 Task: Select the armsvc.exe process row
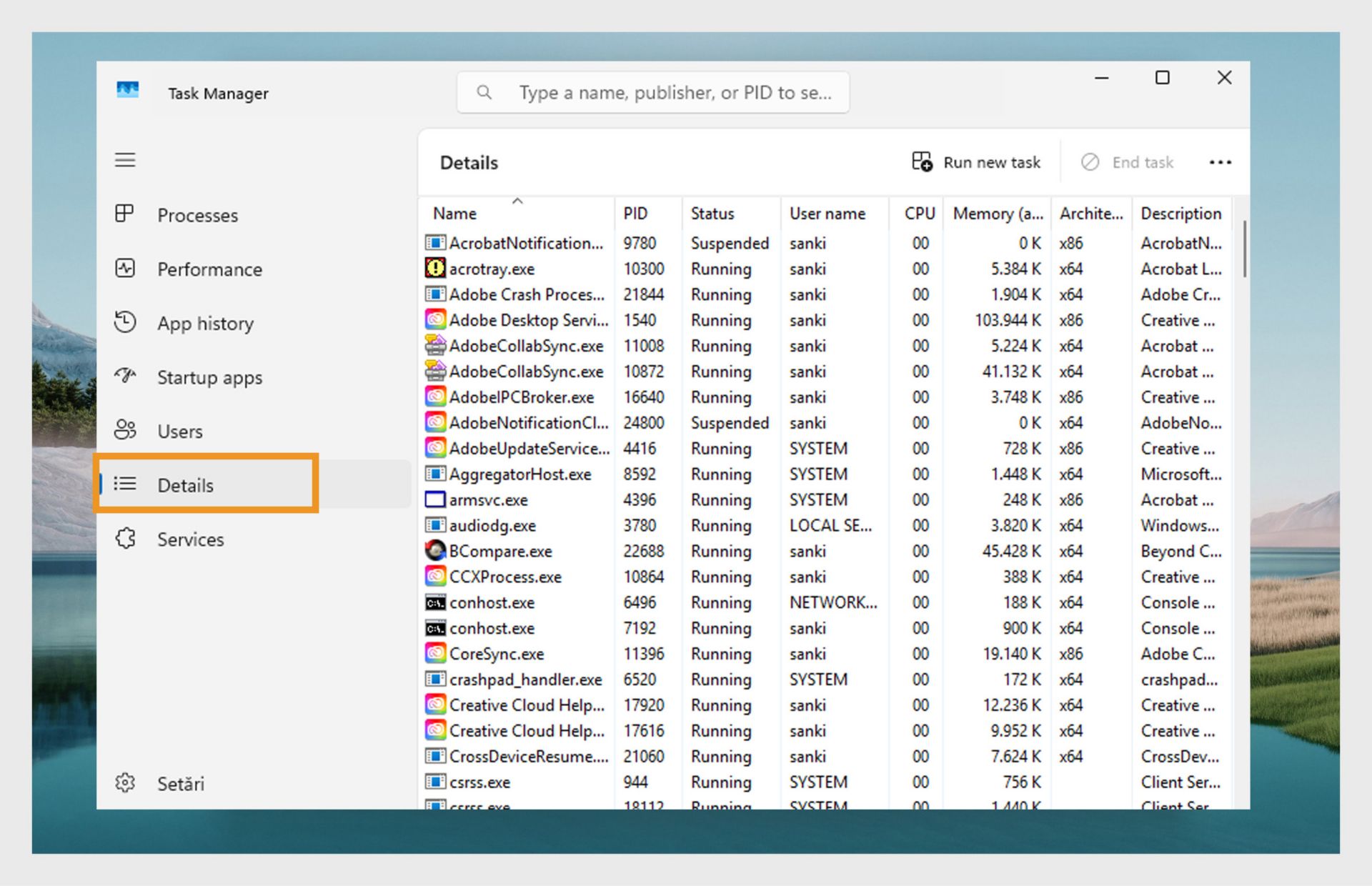pos(488,500)
